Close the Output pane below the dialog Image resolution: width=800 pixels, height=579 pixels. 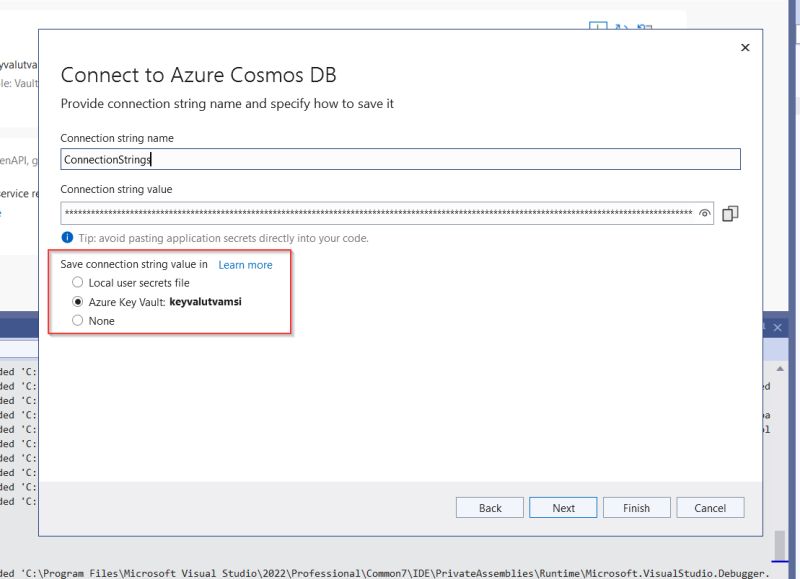click(779, 325)
